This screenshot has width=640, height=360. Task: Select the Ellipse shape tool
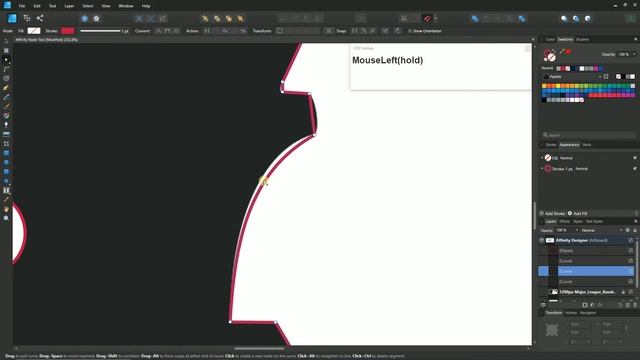click(6, 162)
